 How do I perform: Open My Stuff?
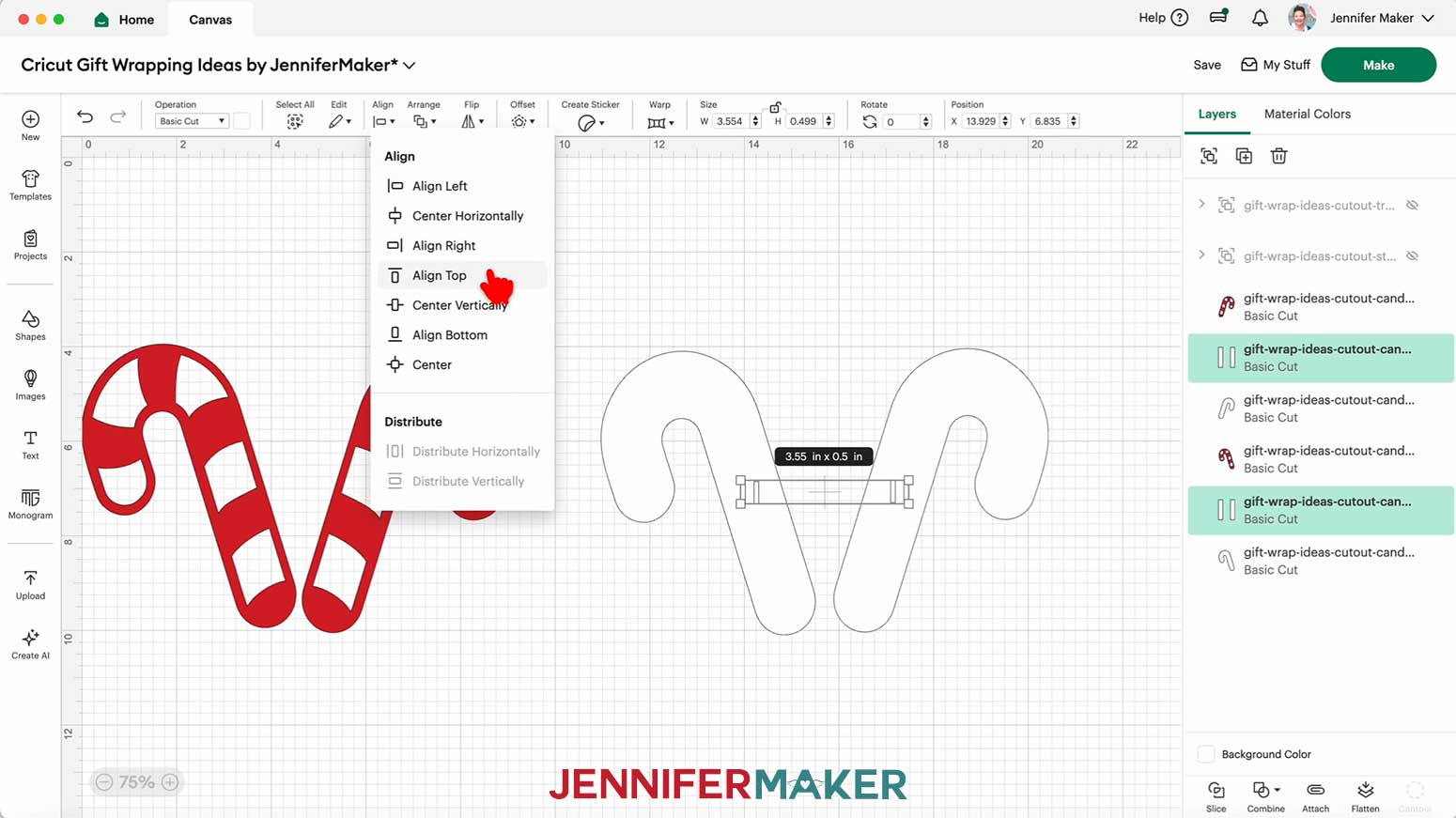1276,65
